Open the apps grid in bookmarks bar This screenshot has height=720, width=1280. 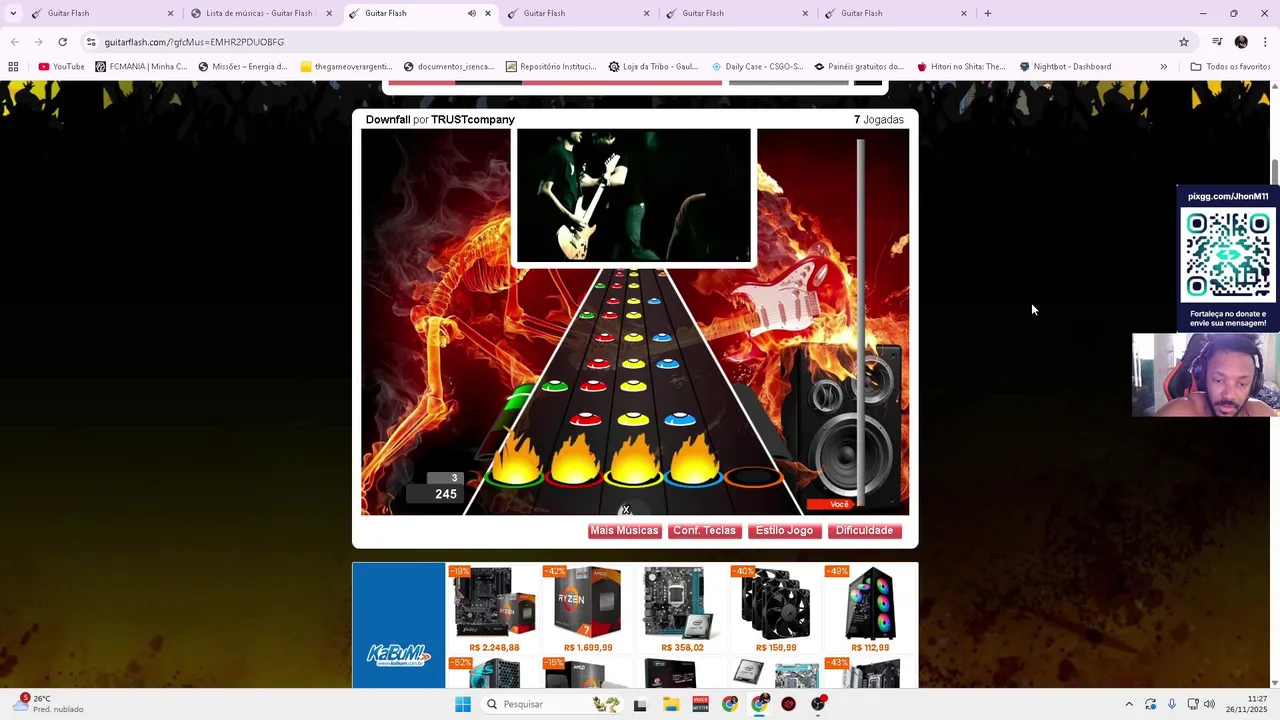click(13, 67)
